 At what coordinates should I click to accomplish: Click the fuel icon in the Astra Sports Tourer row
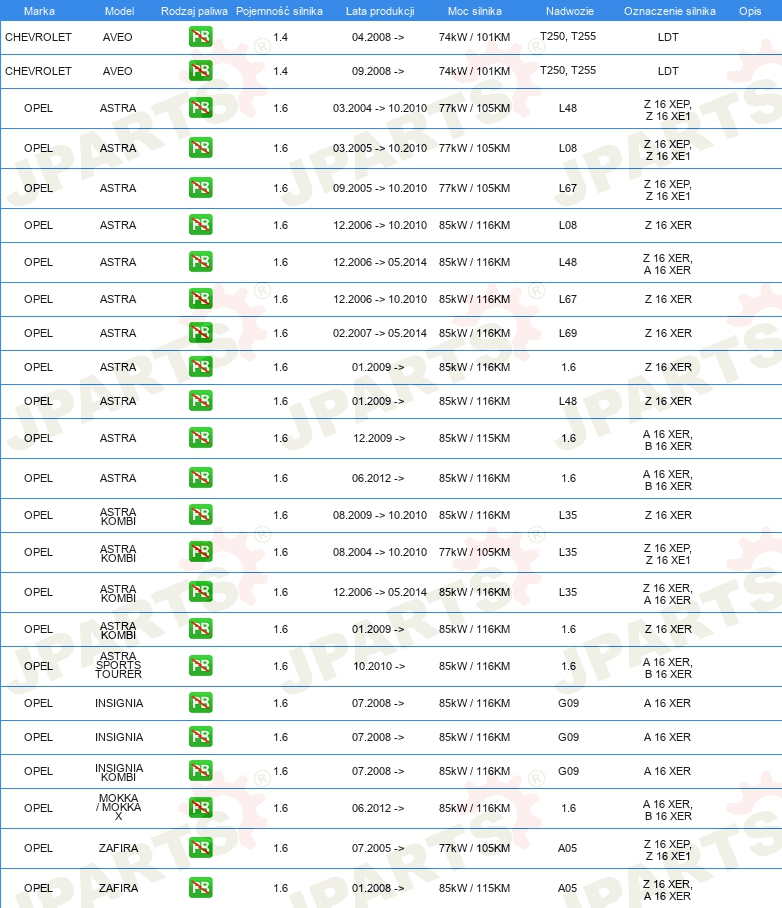[200, 666]
